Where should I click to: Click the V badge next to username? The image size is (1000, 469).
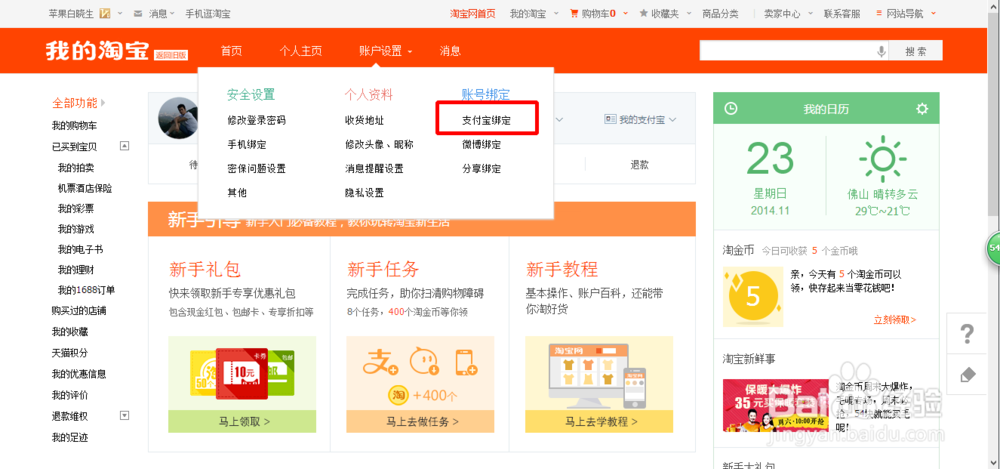(105, 13)
